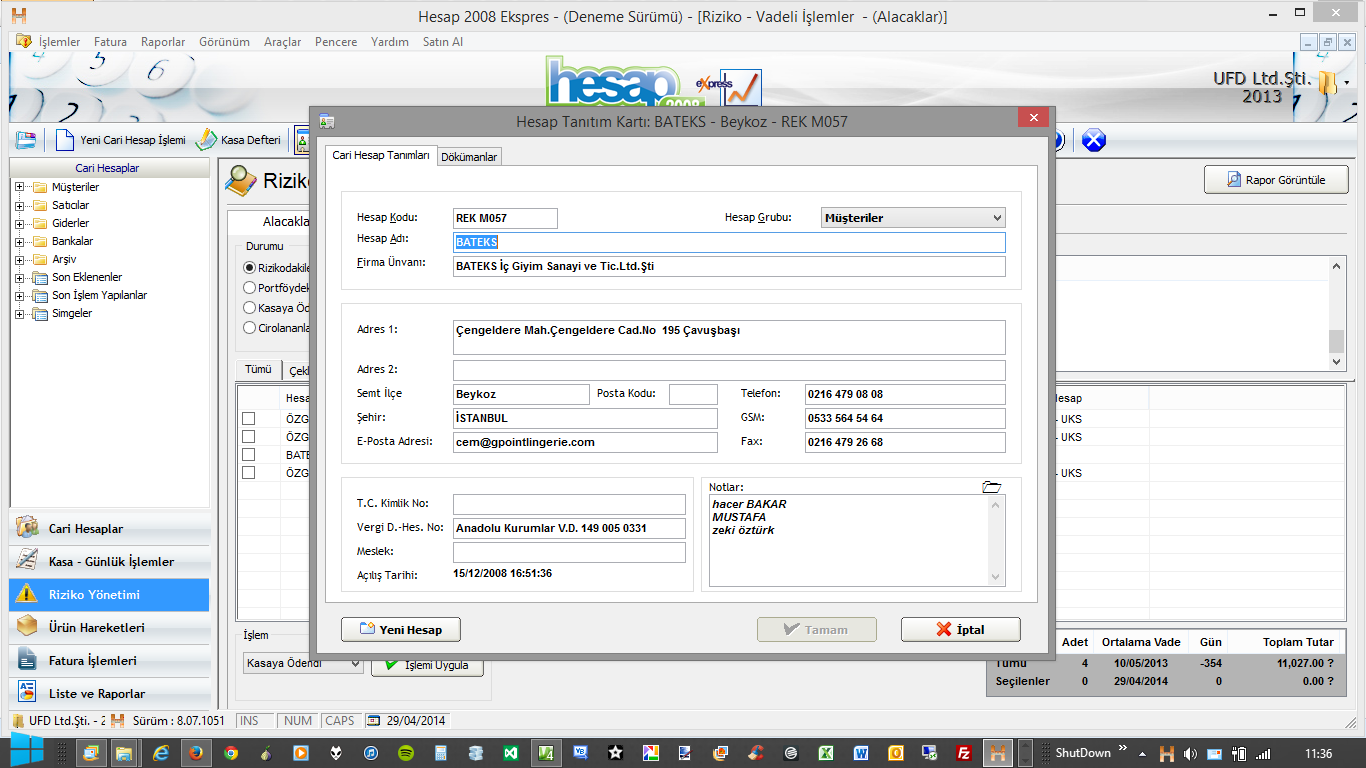
Task: Select the Portföydekiler radio button
Action: [x=250, y=288]
